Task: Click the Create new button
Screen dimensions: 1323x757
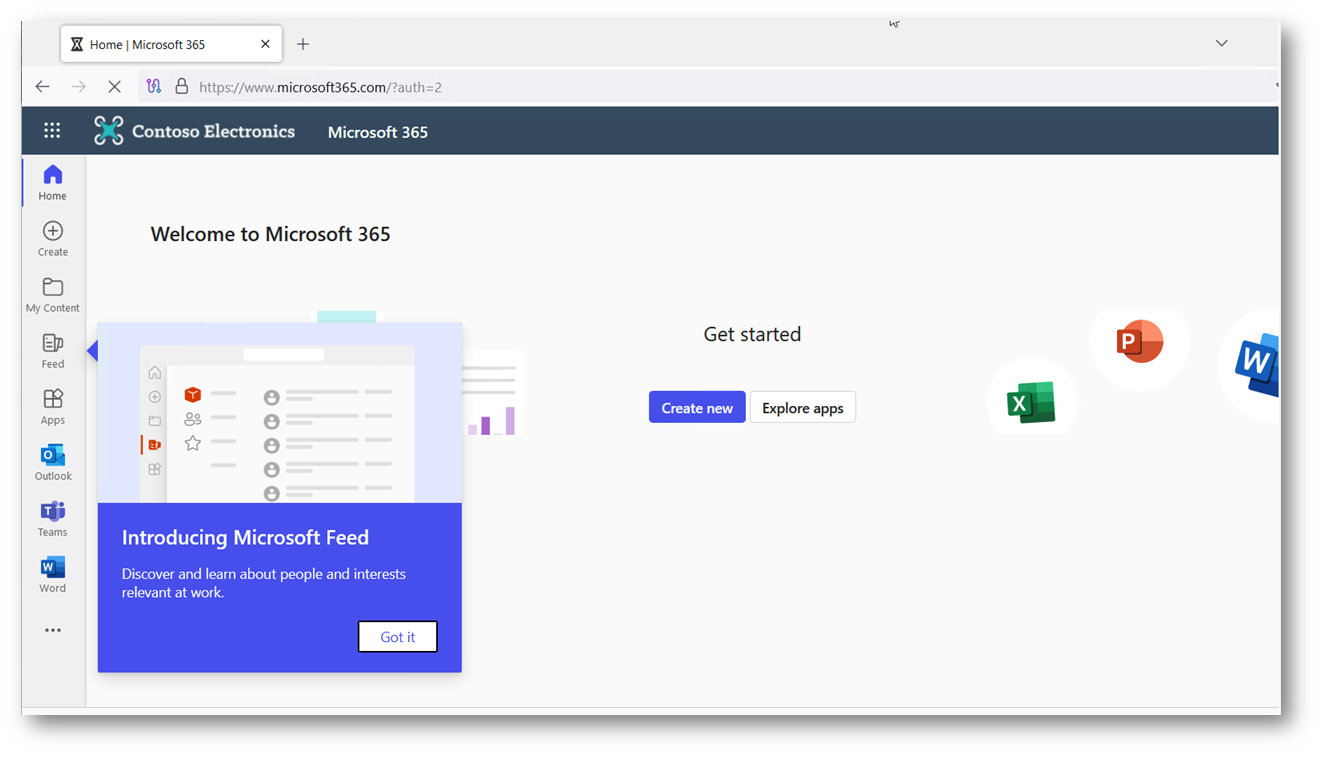Action: coord(697,407)
